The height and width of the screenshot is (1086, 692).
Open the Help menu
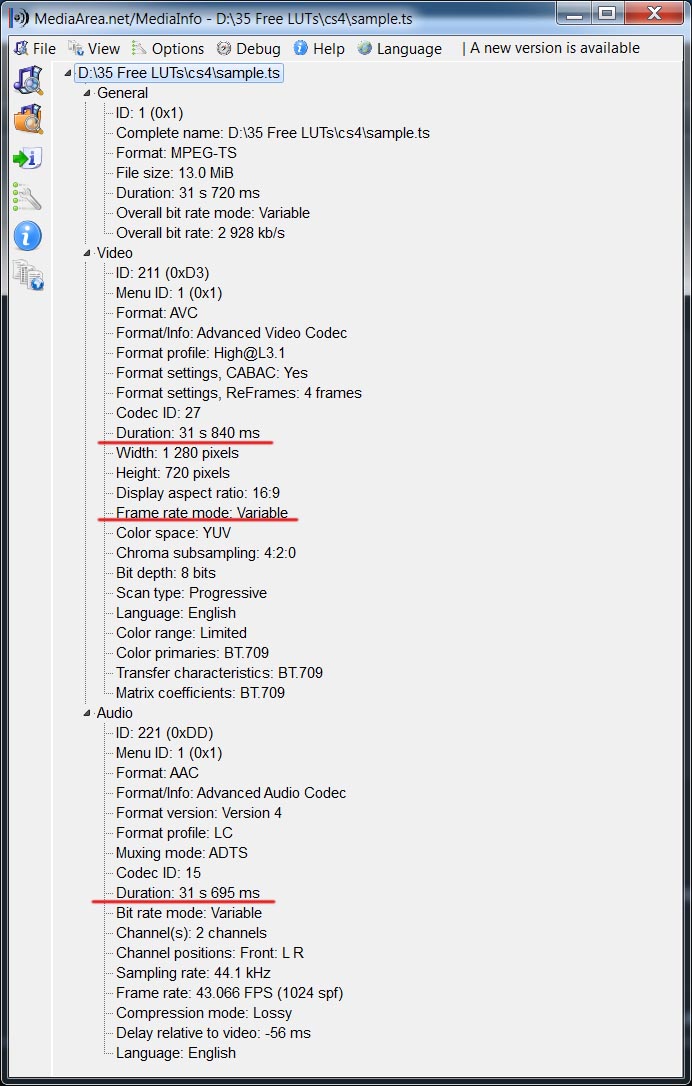[x=319, y=48]
